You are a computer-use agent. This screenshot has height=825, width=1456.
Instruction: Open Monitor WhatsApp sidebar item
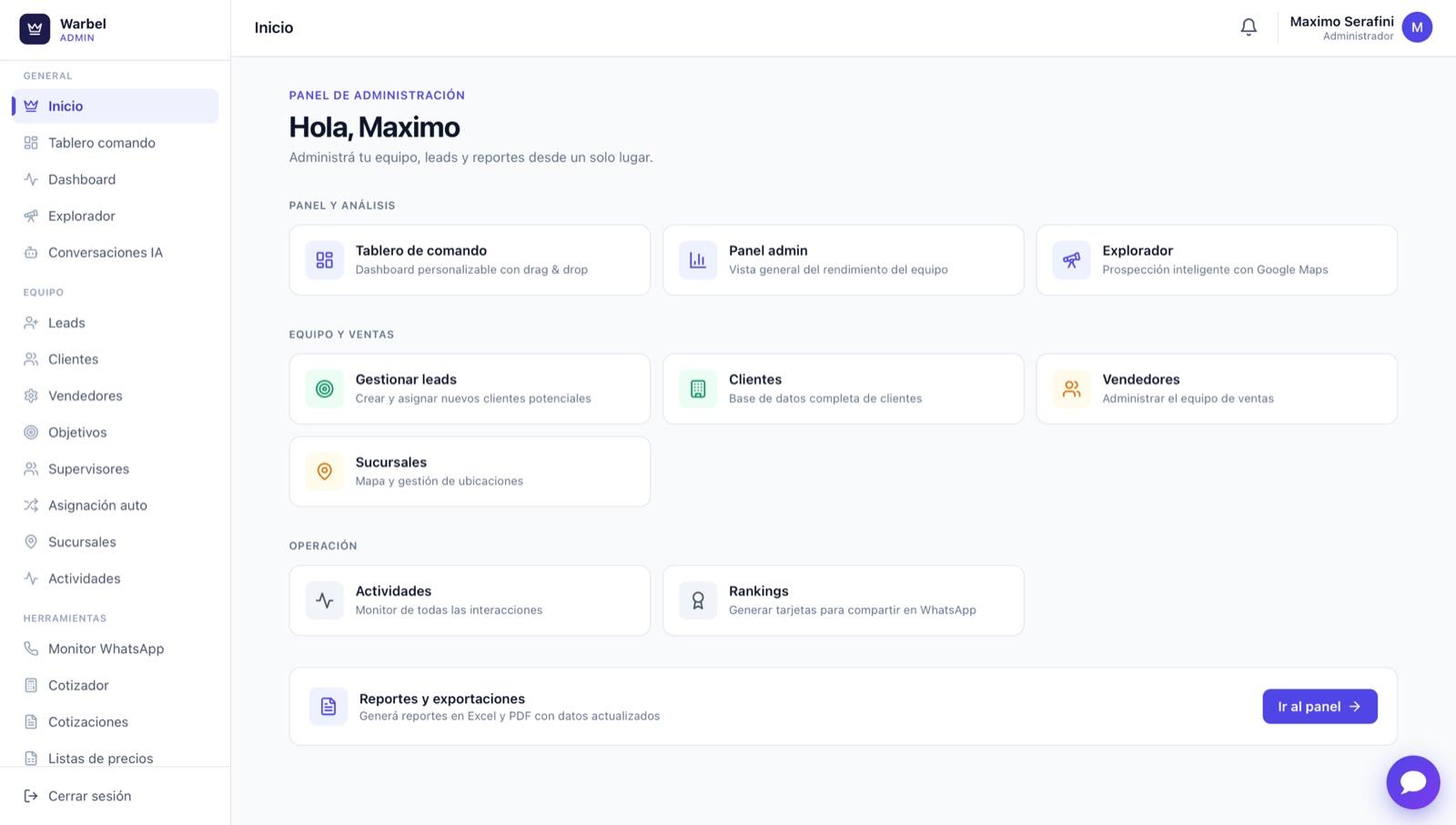coord(116,649)
